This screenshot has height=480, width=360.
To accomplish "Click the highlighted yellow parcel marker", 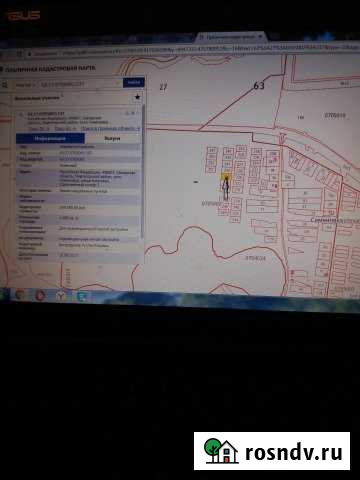I will coord(226,177).
